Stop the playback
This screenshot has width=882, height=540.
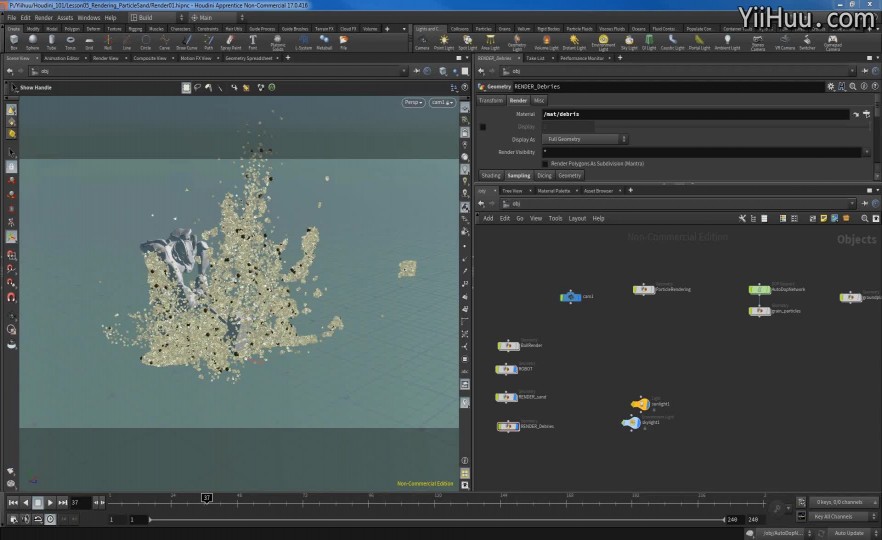tap(38, 502)
